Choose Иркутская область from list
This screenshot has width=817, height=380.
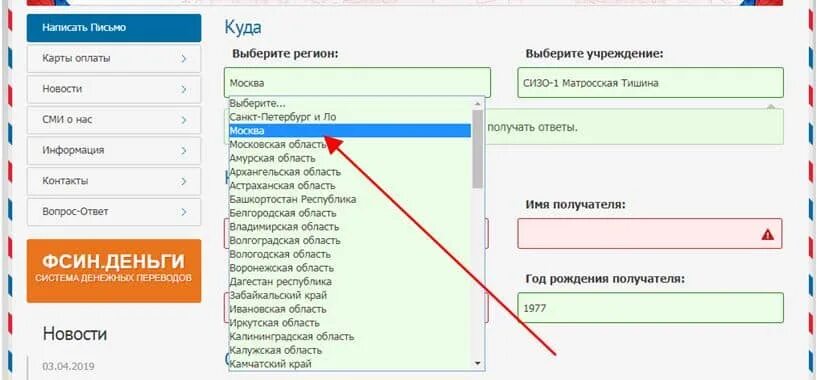[x=350, y=323]
